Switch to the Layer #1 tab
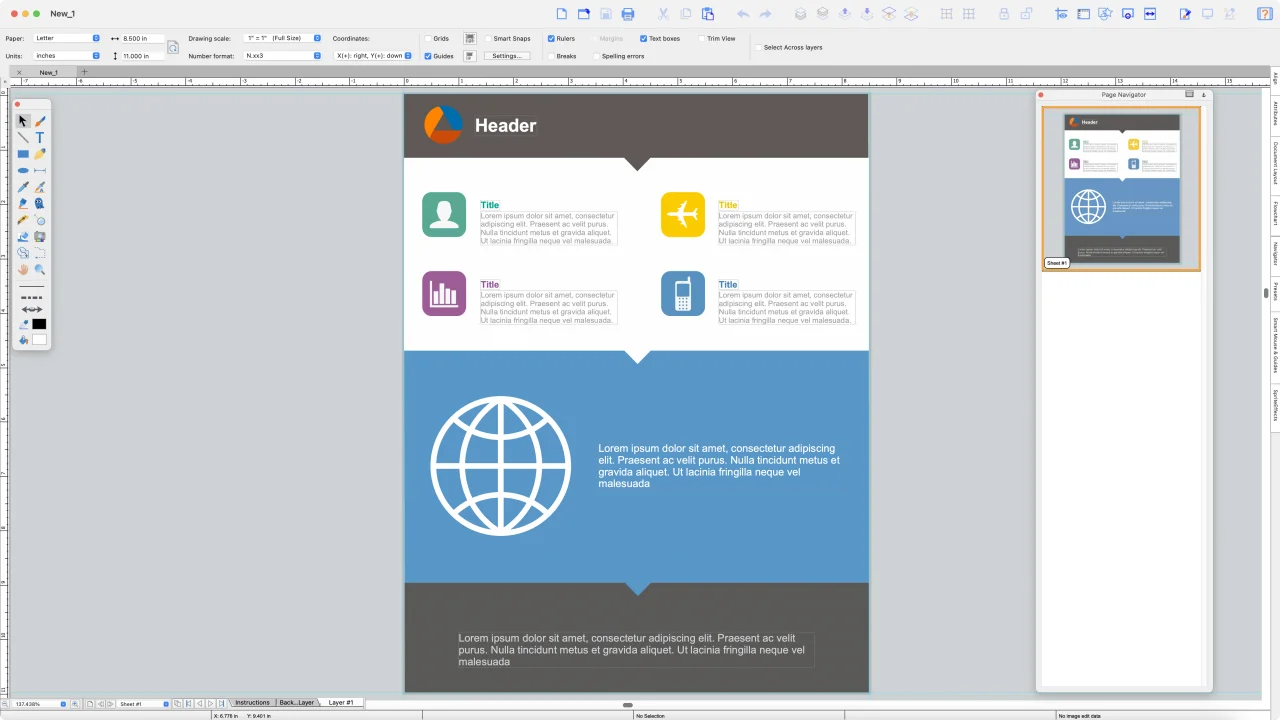1280x720 pixels. click(x=341, y=703)
